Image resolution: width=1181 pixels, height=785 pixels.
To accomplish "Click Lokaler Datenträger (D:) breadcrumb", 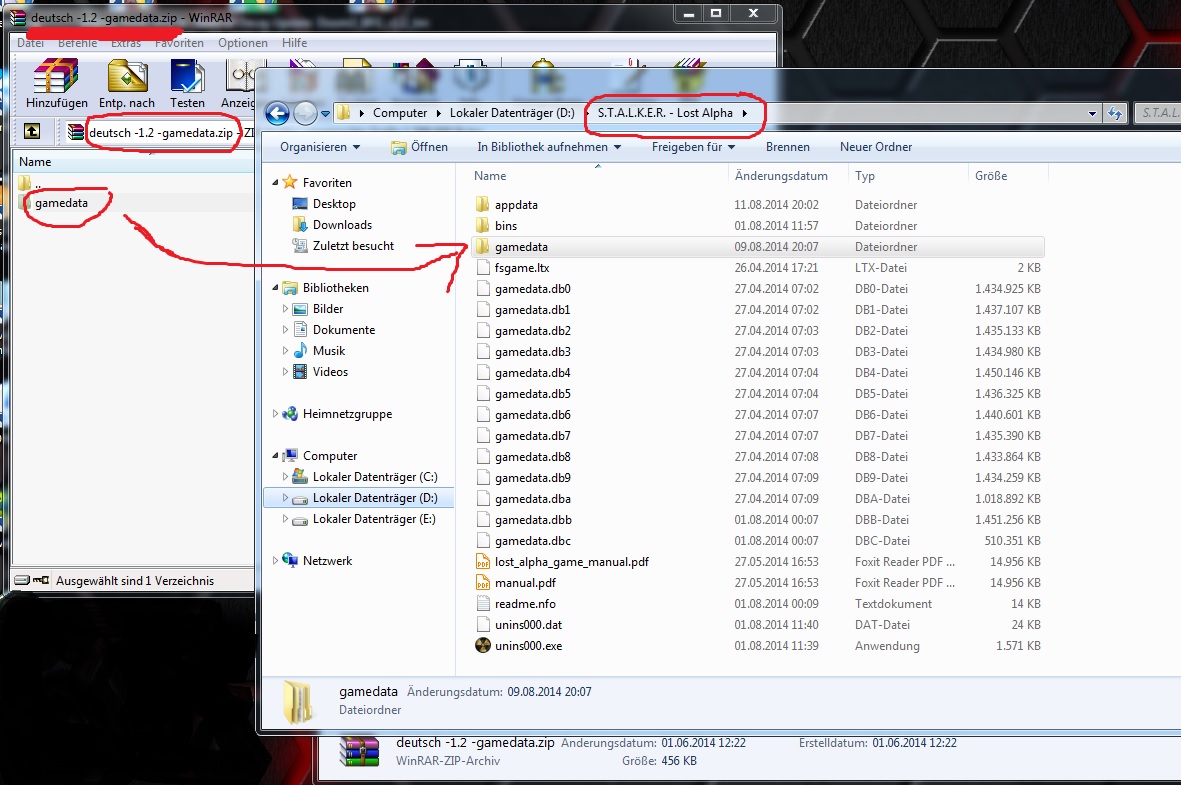I will pos(512,113).
